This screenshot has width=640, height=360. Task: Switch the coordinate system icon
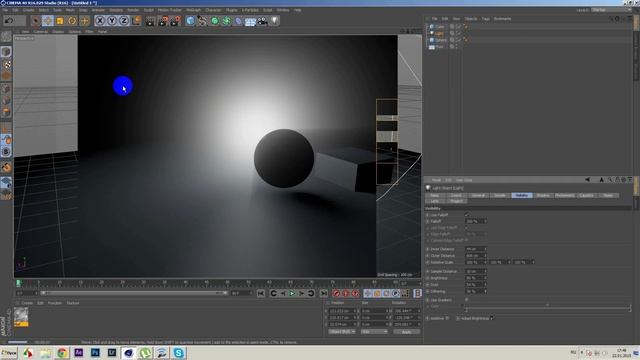tap(136, 21)
